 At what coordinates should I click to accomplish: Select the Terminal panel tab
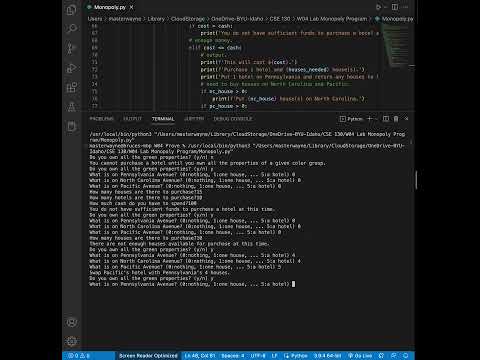point(163,119)
